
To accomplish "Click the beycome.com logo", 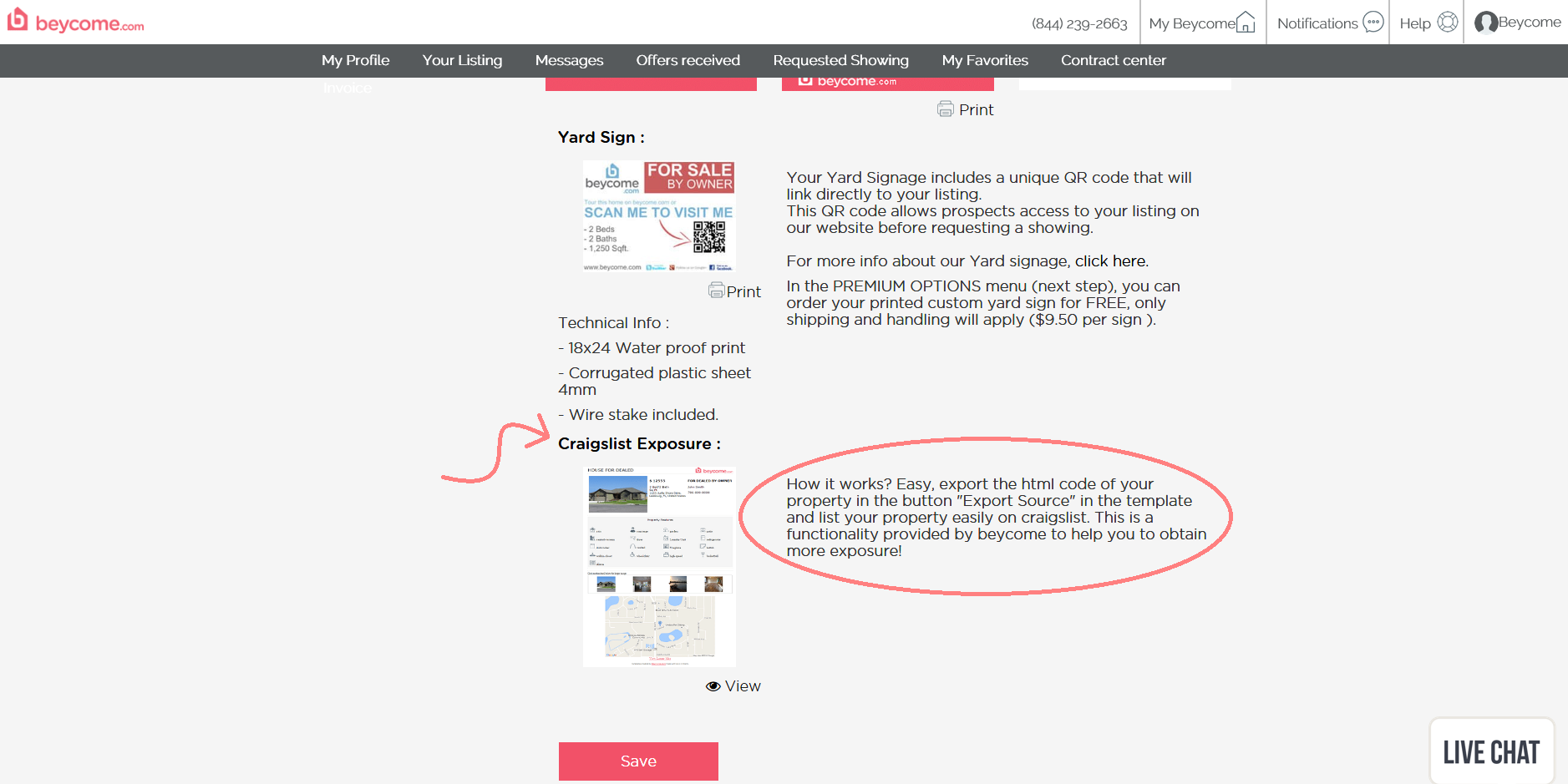I will click(x=76, y=21).
